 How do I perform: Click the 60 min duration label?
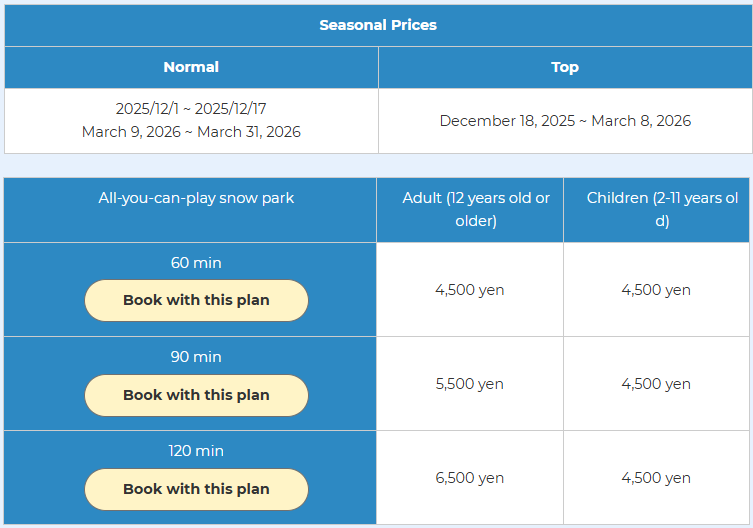tap(196, 263)
